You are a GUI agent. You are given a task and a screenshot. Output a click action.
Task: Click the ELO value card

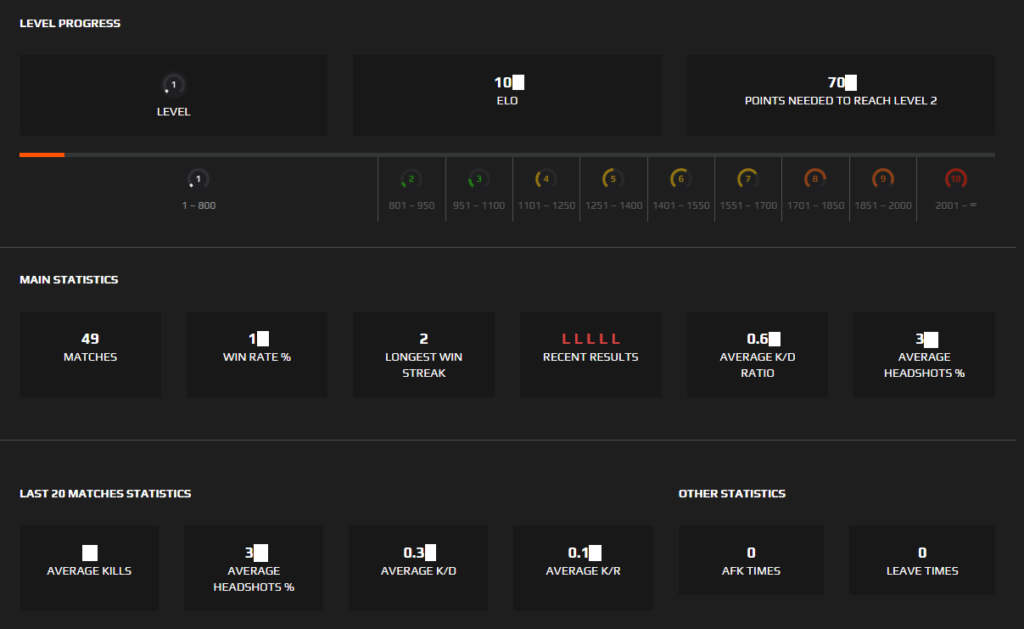point(507,95)
